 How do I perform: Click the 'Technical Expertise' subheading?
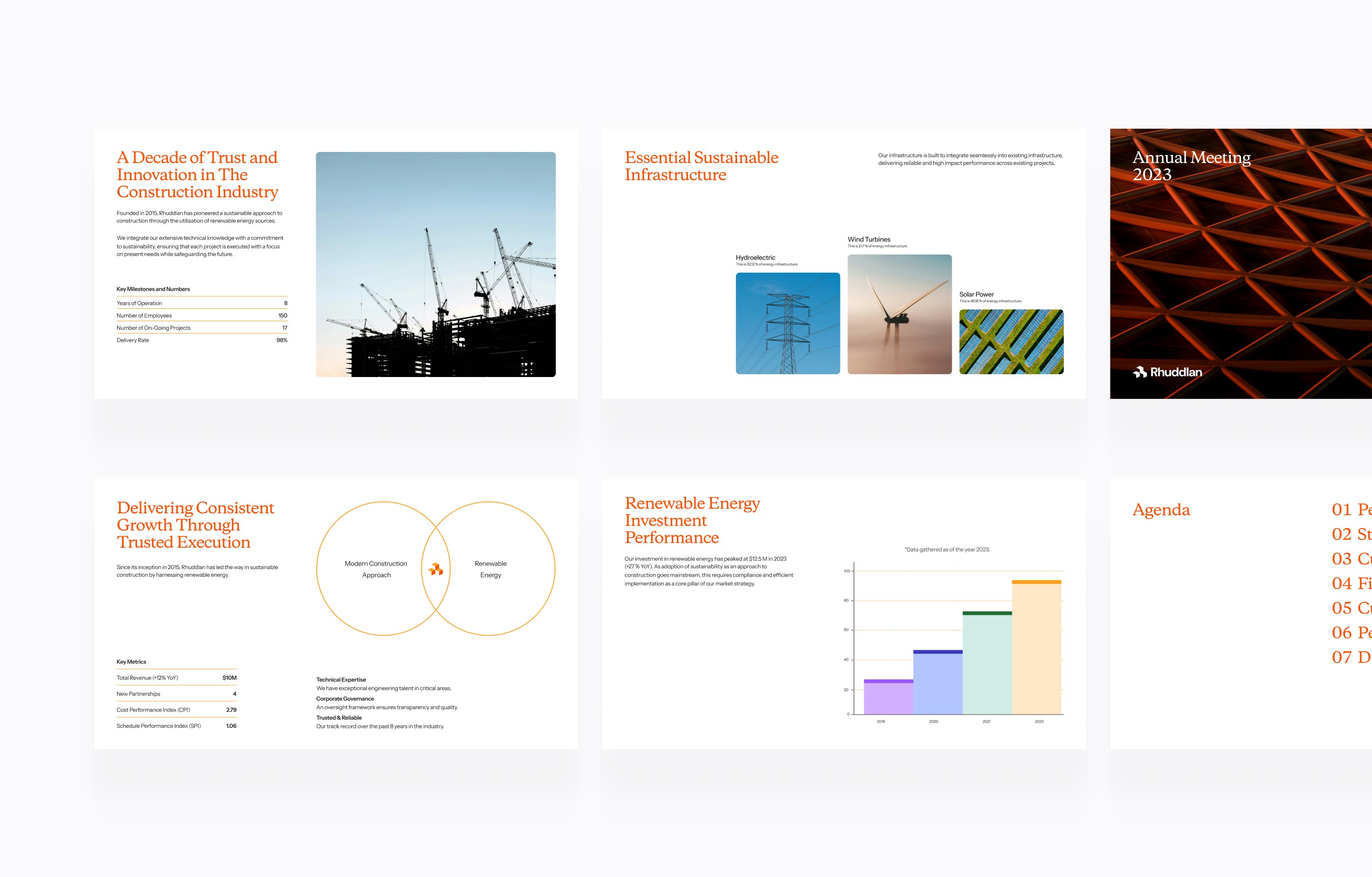(341, 680)
